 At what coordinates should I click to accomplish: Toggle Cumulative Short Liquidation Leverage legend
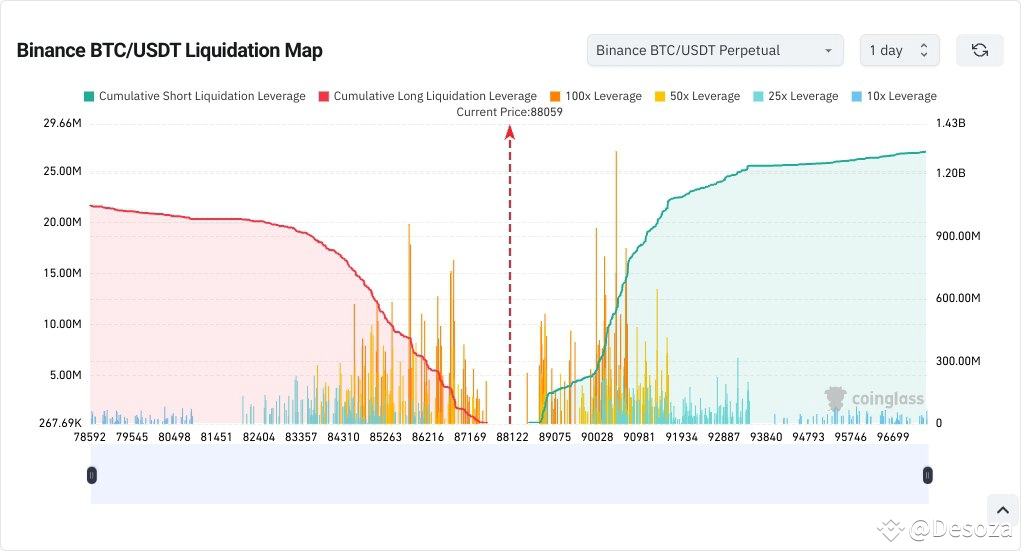(195, 96)
